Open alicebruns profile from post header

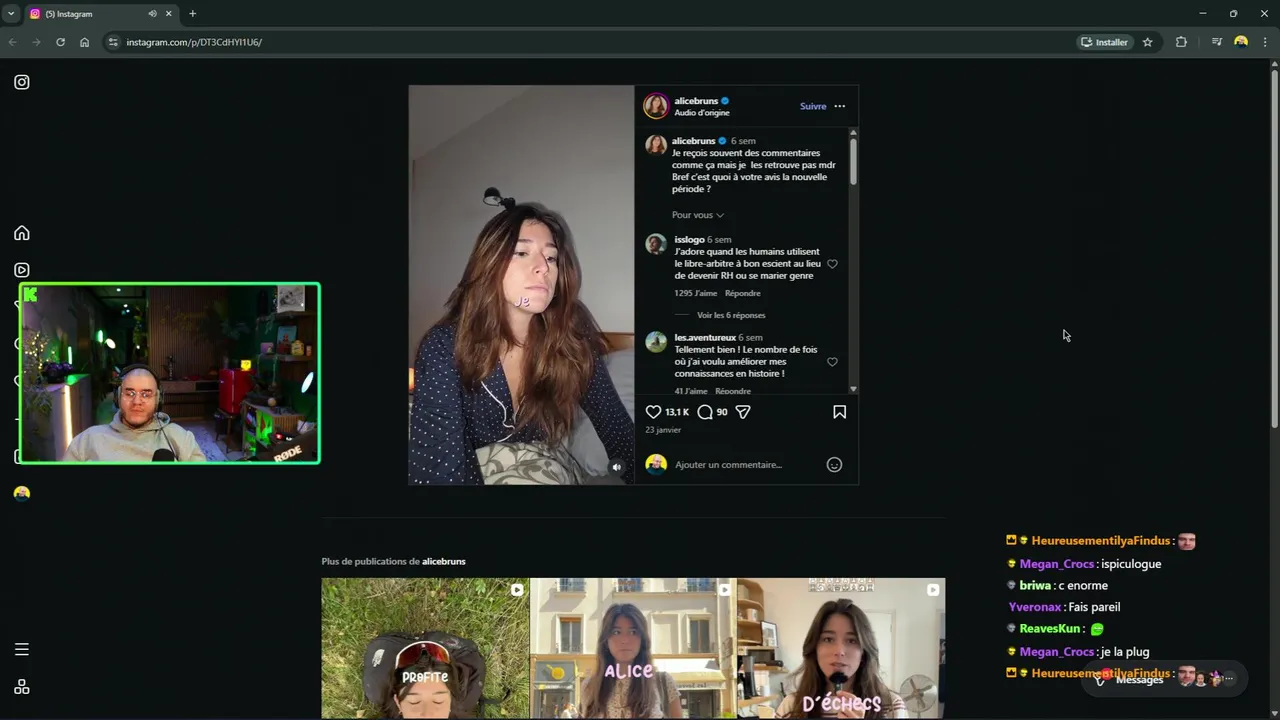(x=696, y=101)
